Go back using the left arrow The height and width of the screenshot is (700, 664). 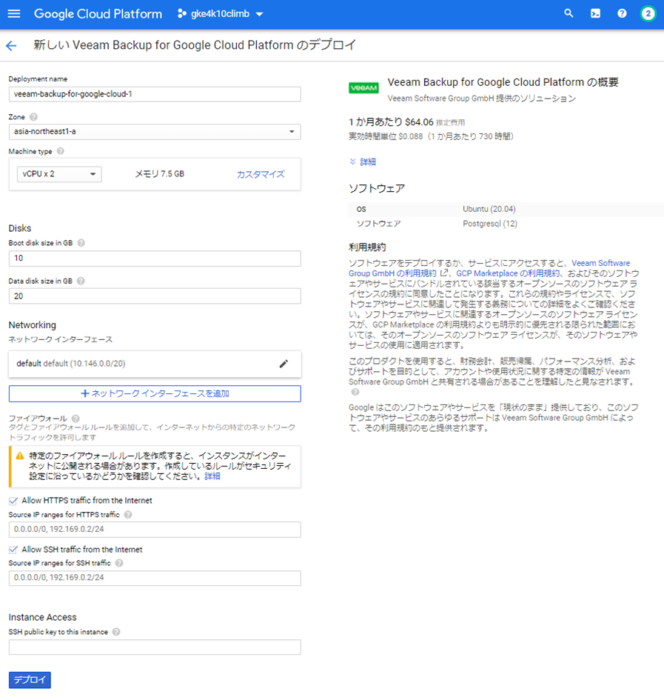tap(12, 46)
